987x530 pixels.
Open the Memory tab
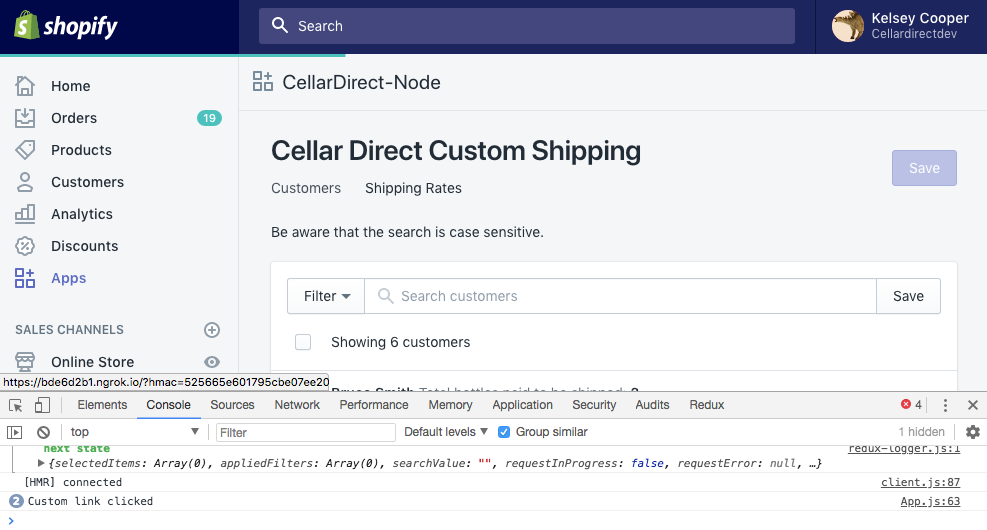coord(450,405)
